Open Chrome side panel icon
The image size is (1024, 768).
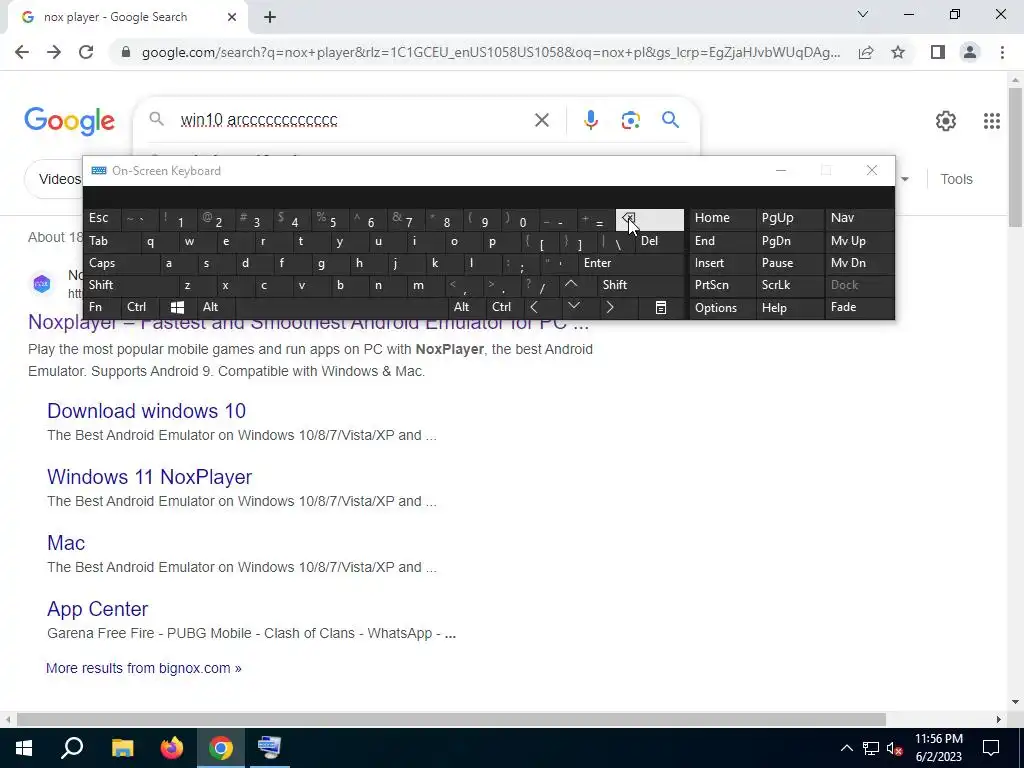(x=938, y=52)
